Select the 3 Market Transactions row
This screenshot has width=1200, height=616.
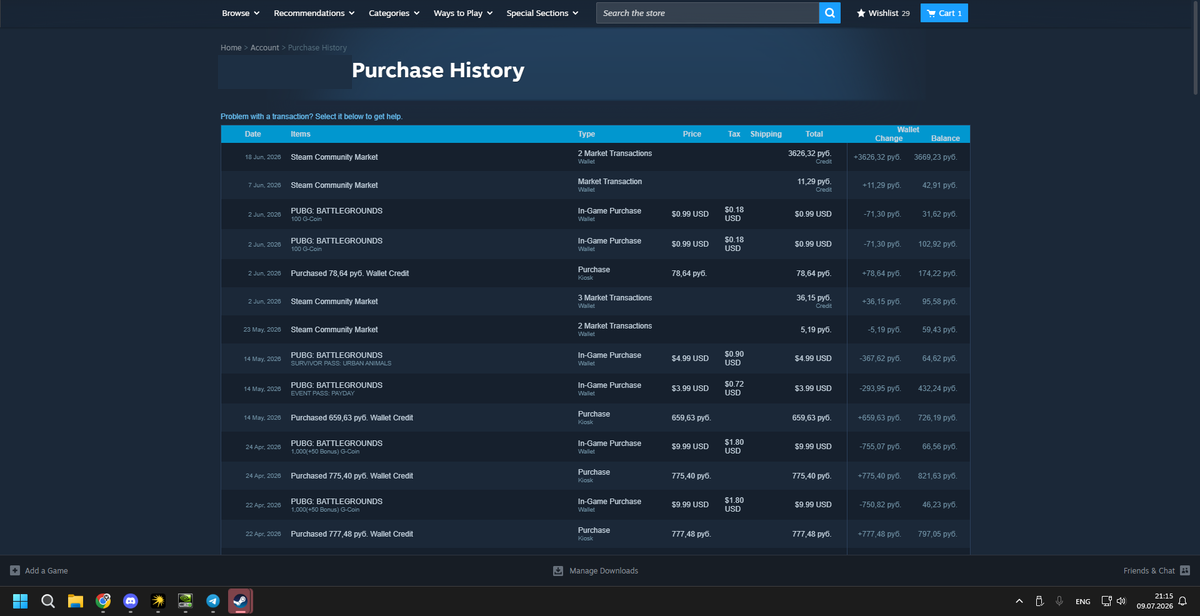point(595,301)
